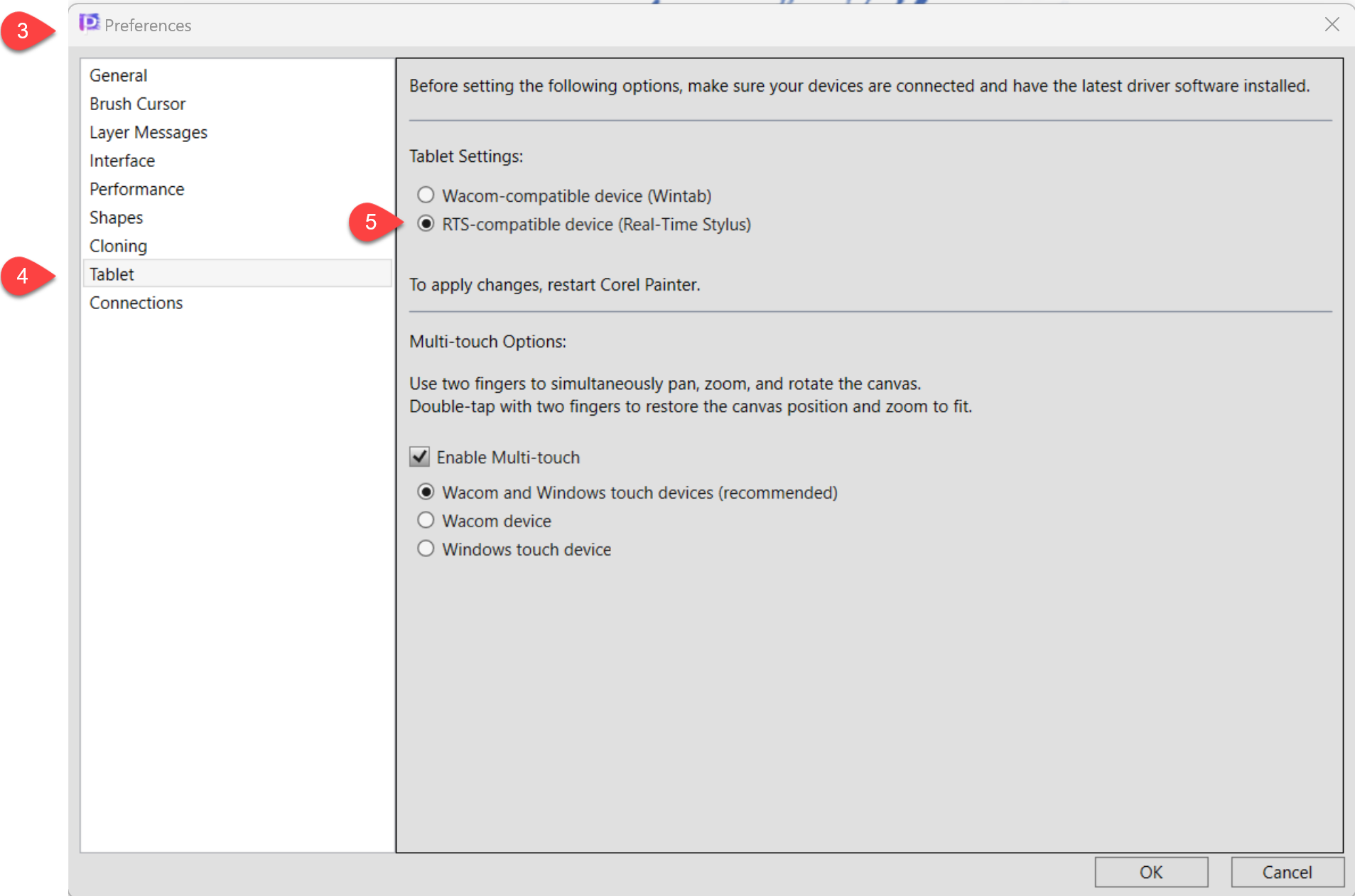Select the Tablet preferences category
The height and width of the screenshot is (896, 1355).
237,274
